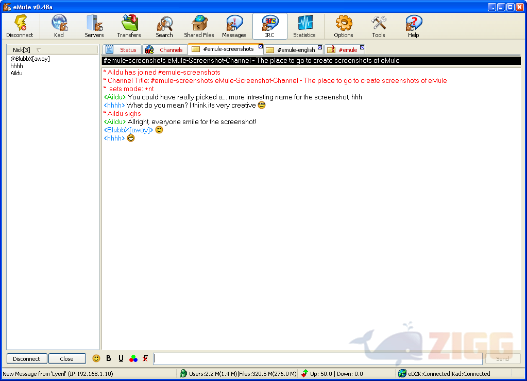Click the IRC Disconnect button

[27, 358]
